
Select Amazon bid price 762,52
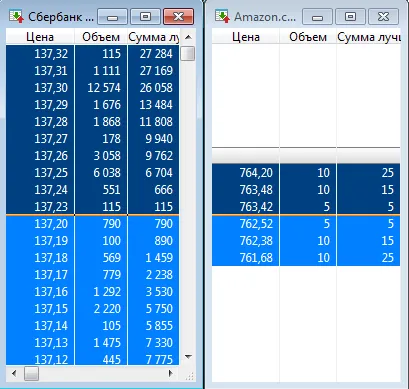pos(256,224)
